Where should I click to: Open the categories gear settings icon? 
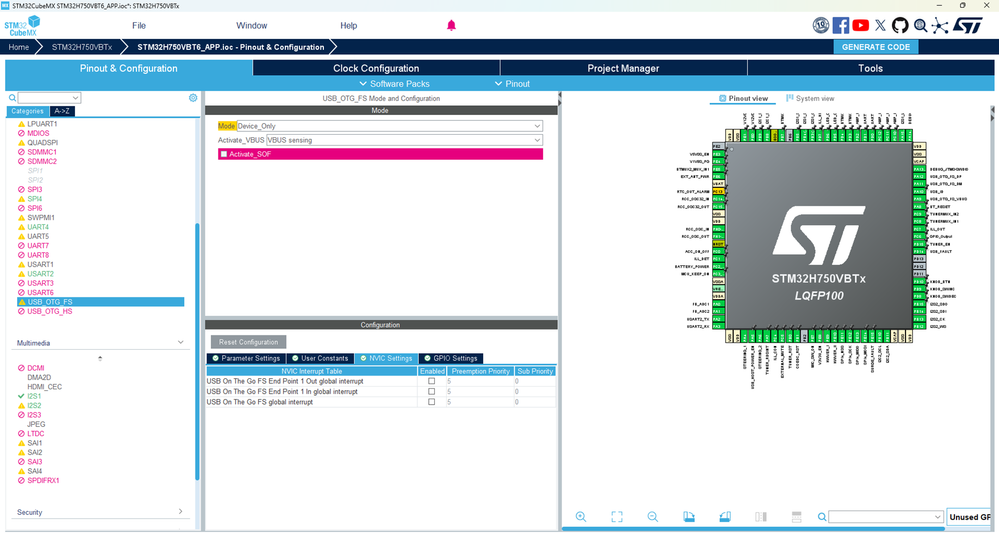(x=193, y=97)
